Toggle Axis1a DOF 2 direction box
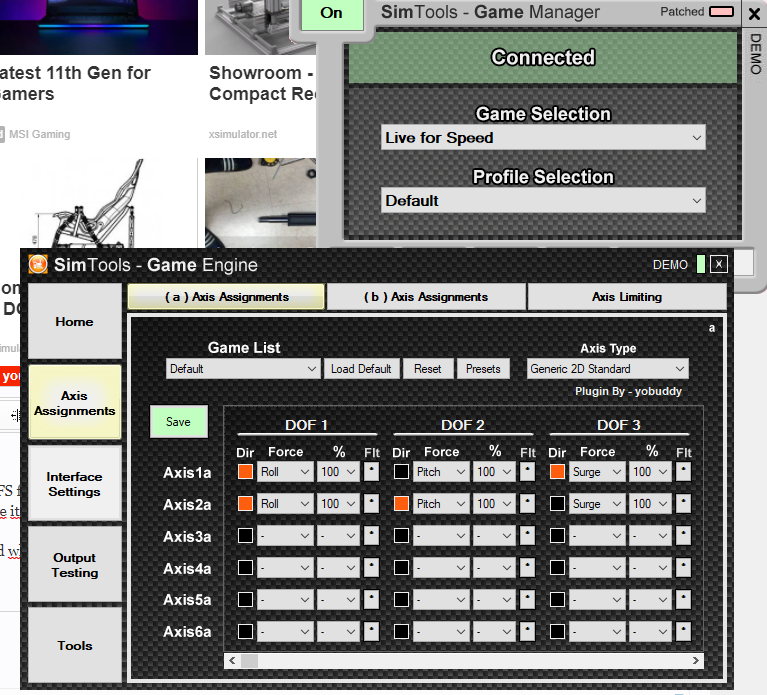Viewport: 767px width, 695px height. pos(401,471)
